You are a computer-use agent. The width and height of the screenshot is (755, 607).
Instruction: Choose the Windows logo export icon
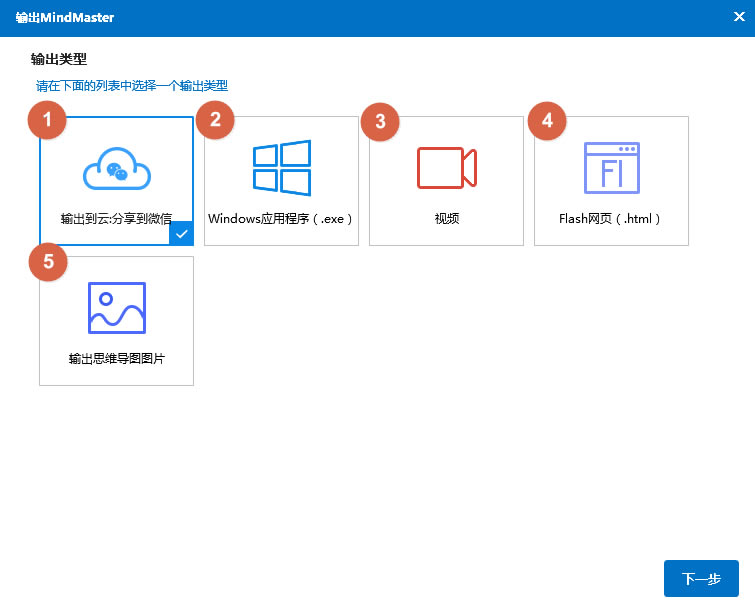[x=282, y=168]
